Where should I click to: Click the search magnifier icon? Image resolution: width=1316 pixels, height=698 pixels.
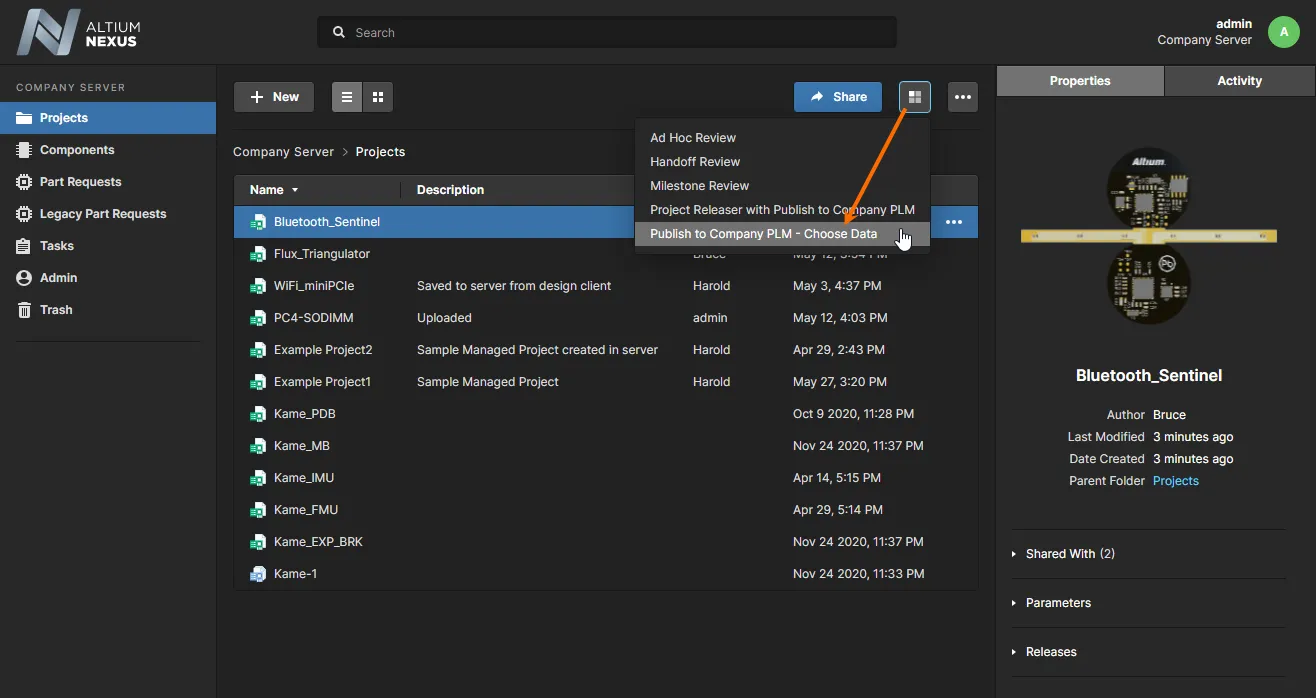(340, 32)
